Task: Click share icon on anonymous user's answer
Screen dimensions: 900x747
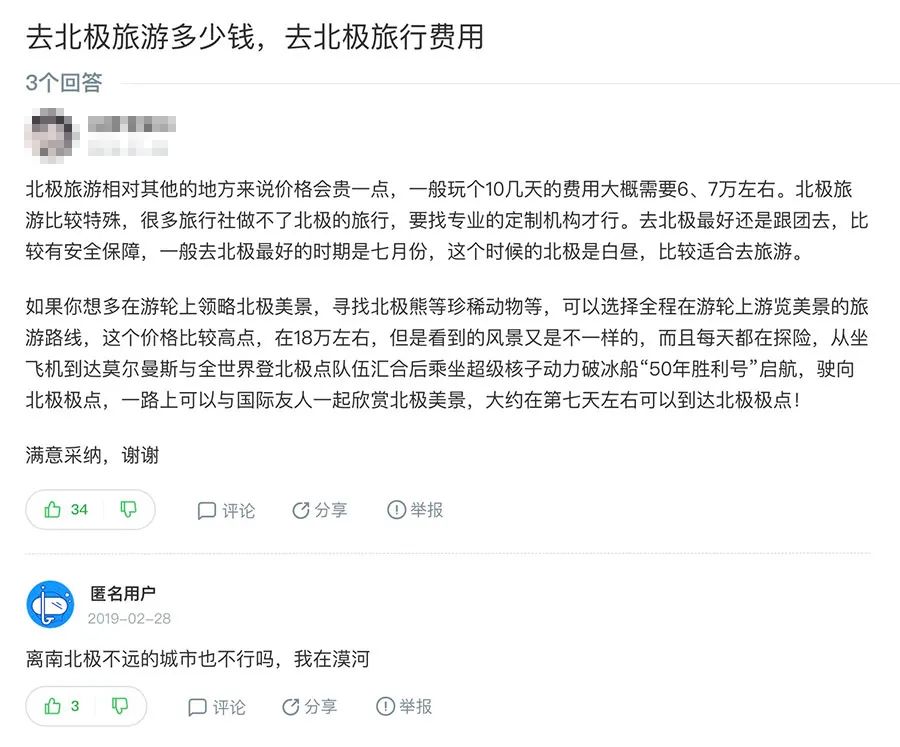Action: click(290, 706)
